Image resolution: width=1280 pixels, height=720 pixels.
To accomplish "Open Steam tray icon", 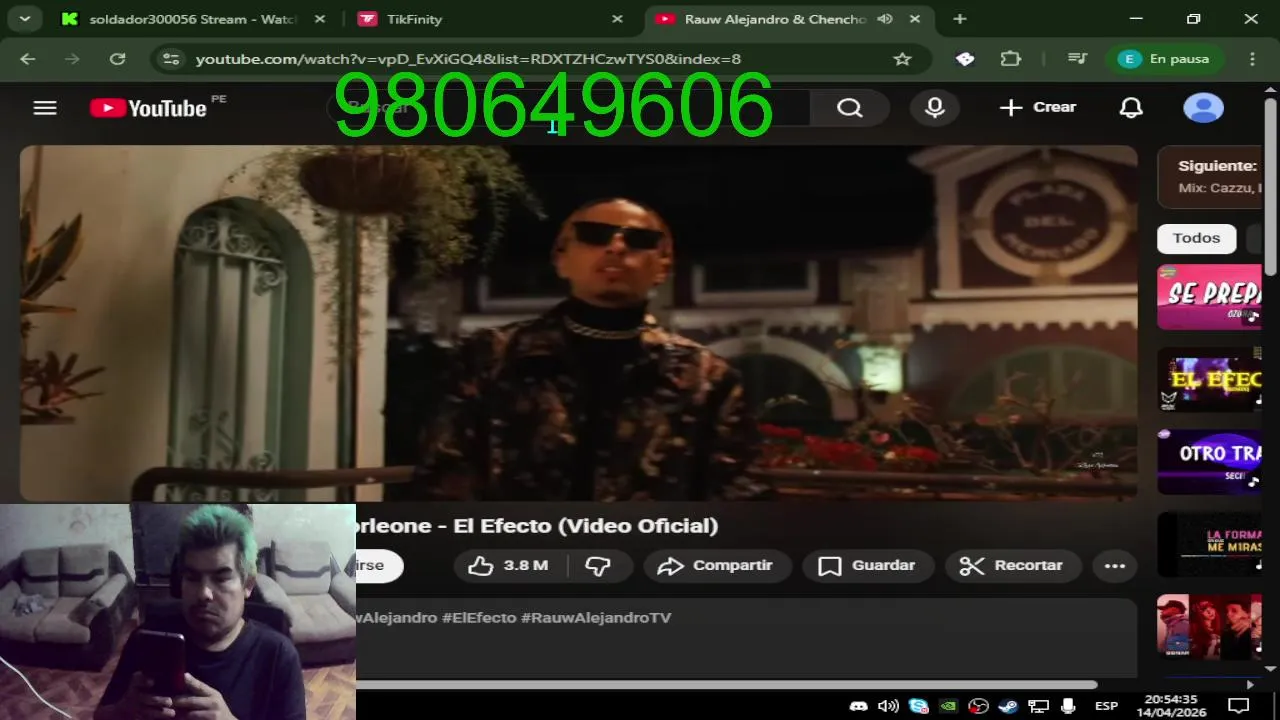I will 1008,706.
